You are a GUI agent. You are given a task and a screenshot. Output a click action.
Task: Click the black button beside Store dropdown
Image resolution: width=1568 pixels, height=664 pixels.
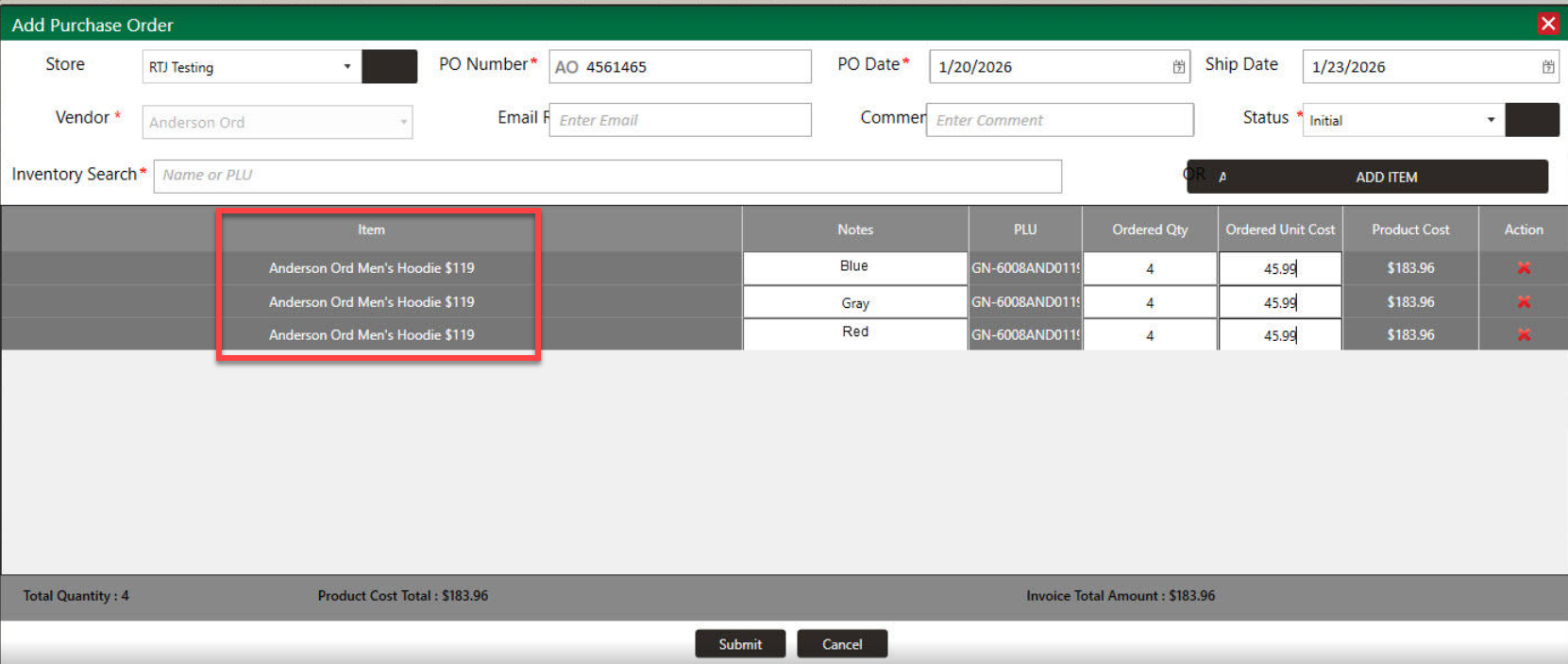tap(389, 67)
